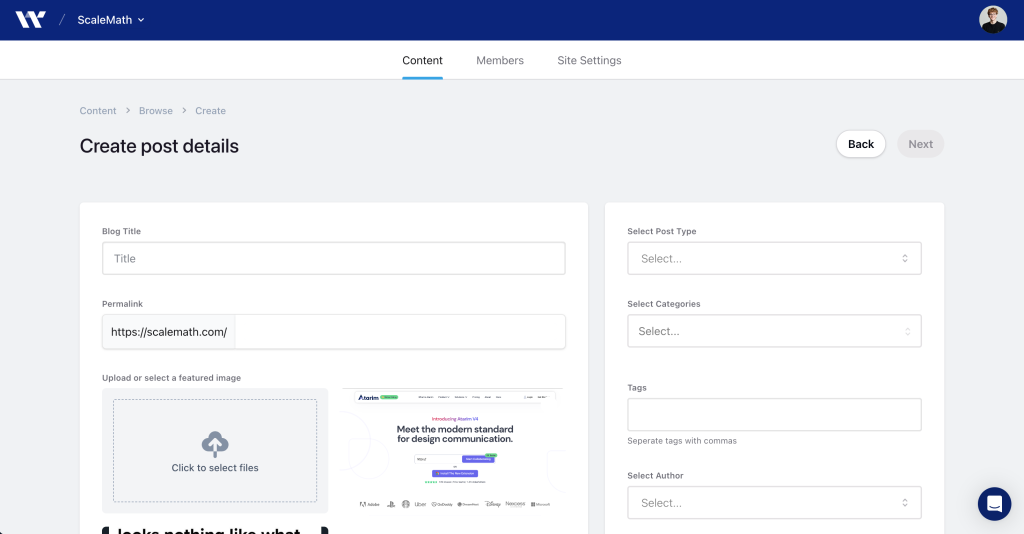The width and height of the screenshot is (1024, 534).
Task: Select the Content tab
Action: pos(422,60)
